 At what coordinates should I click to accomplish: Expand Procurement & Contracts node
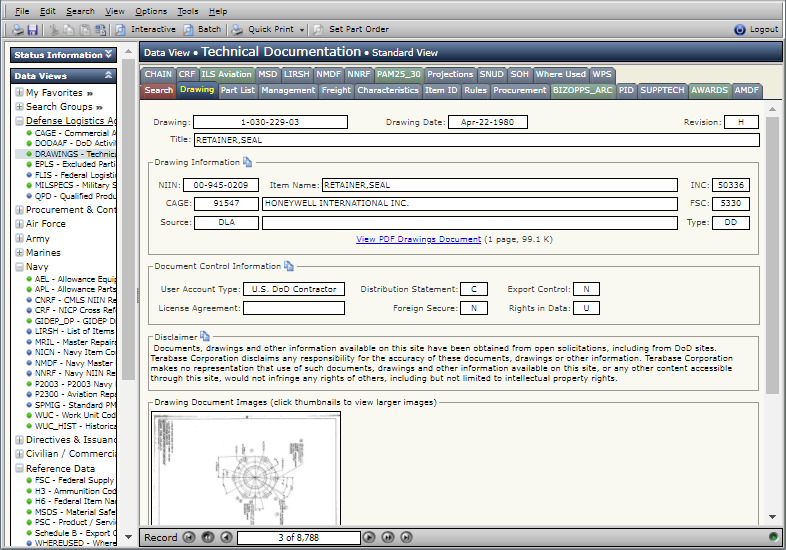click(20, 210)
